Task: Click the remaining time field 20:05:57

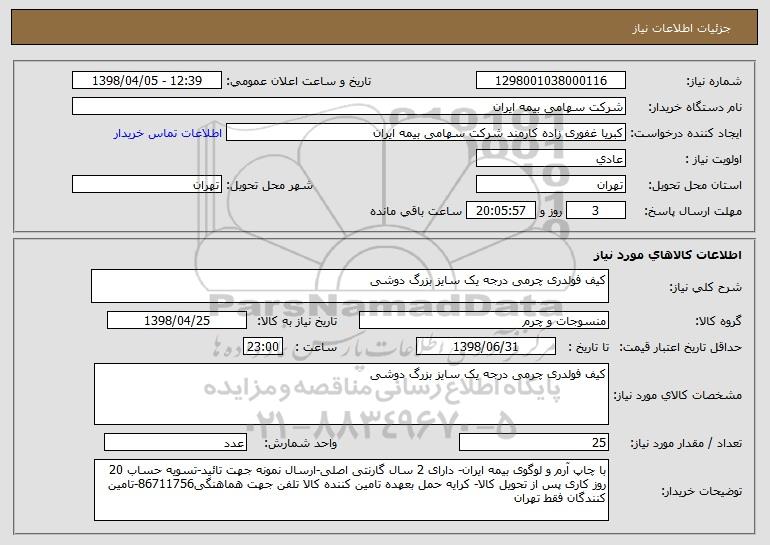Action: pyautogui.click(x=500, y=211)
